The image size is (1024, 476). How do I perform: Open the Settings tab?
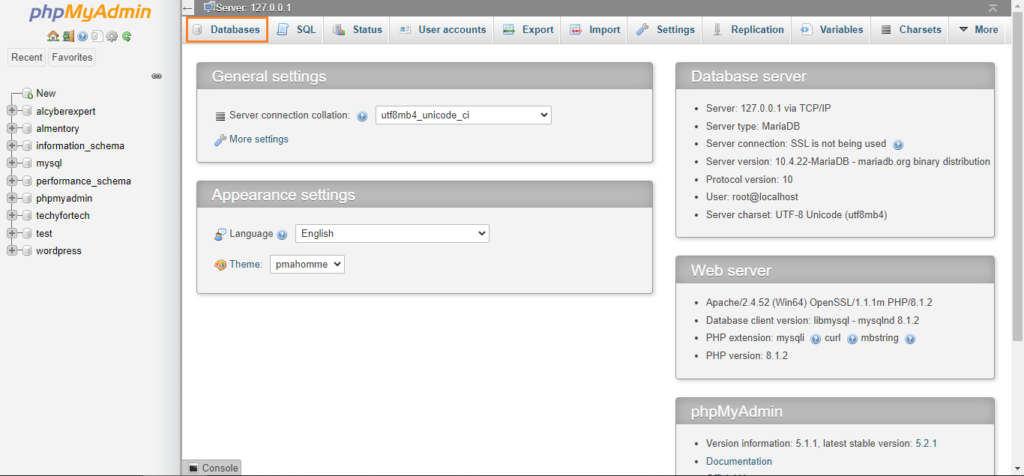pyautogui.click(x=666, y=29)
